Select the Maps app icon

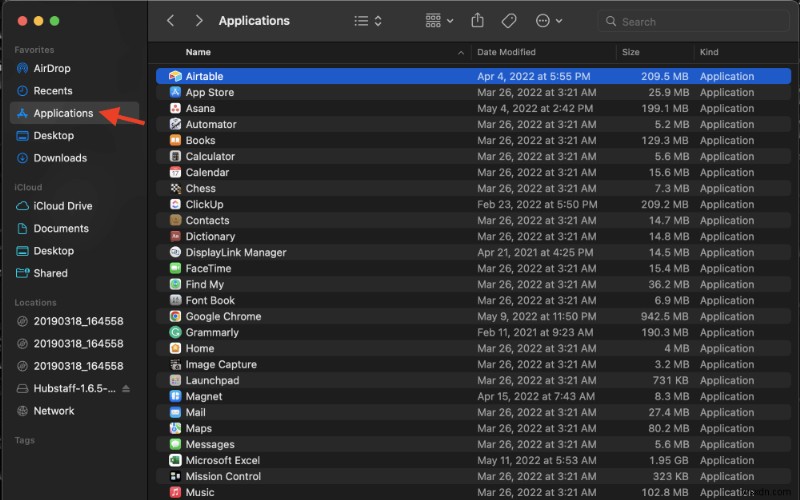175,429
